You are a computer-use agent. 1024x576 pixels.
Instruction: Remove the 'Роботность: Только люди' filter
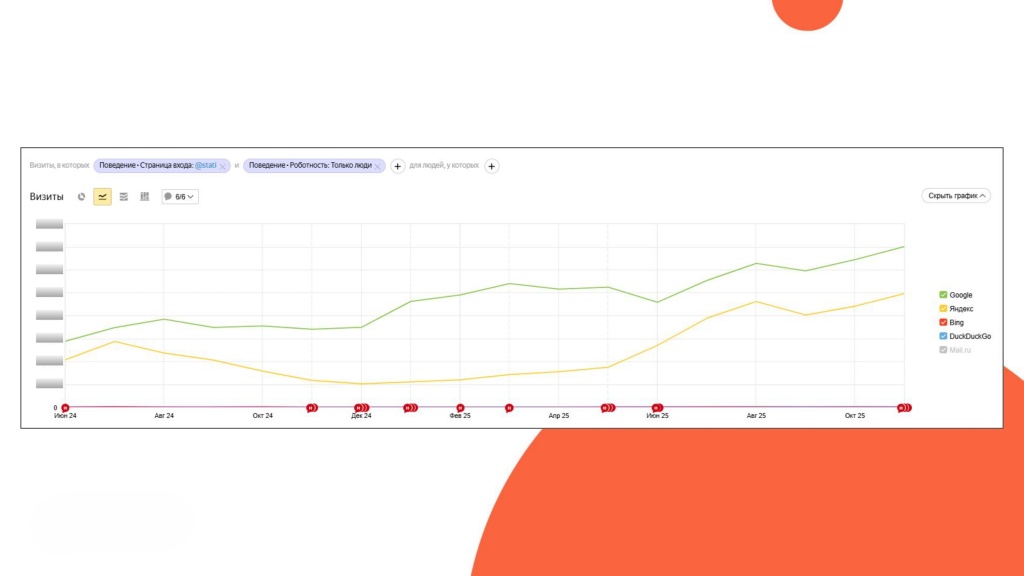[x=377, y=167]
